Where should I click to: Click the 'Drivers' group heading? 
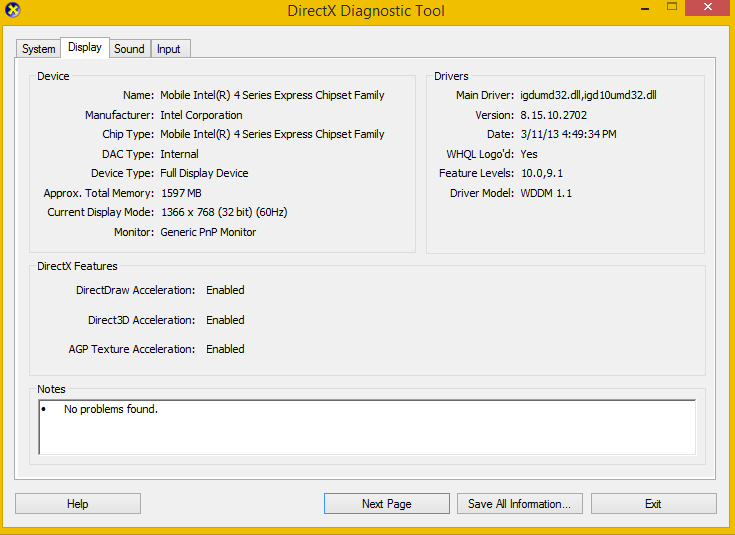[x=451, y=76]
